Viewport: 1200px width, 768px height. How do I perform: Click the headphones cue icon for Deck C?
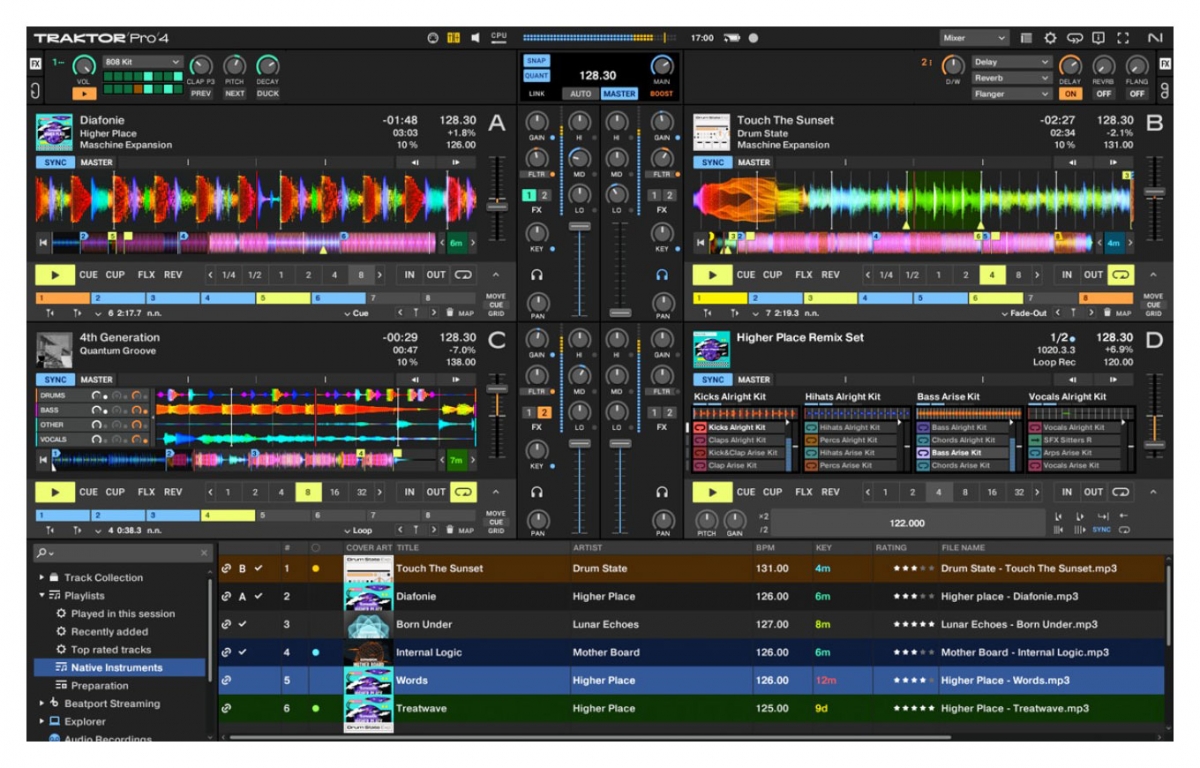(537, 492)
